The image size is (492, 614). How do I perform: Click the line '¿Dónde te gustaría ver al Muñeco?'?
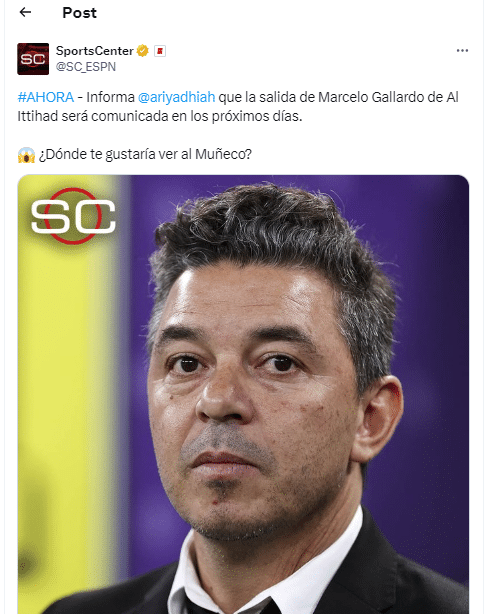pos(145,155)
